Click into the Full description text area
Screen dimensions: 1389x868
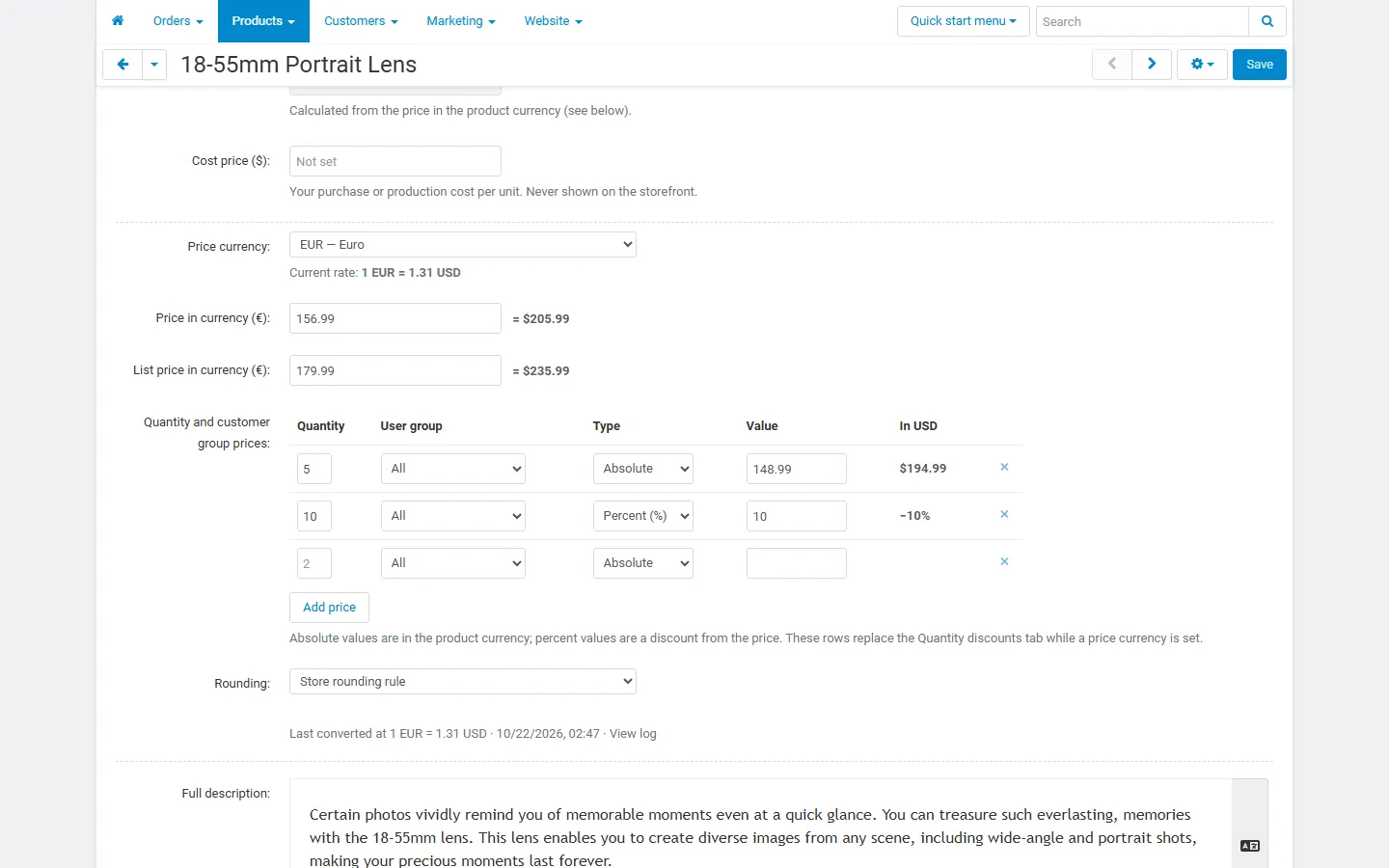760,825
